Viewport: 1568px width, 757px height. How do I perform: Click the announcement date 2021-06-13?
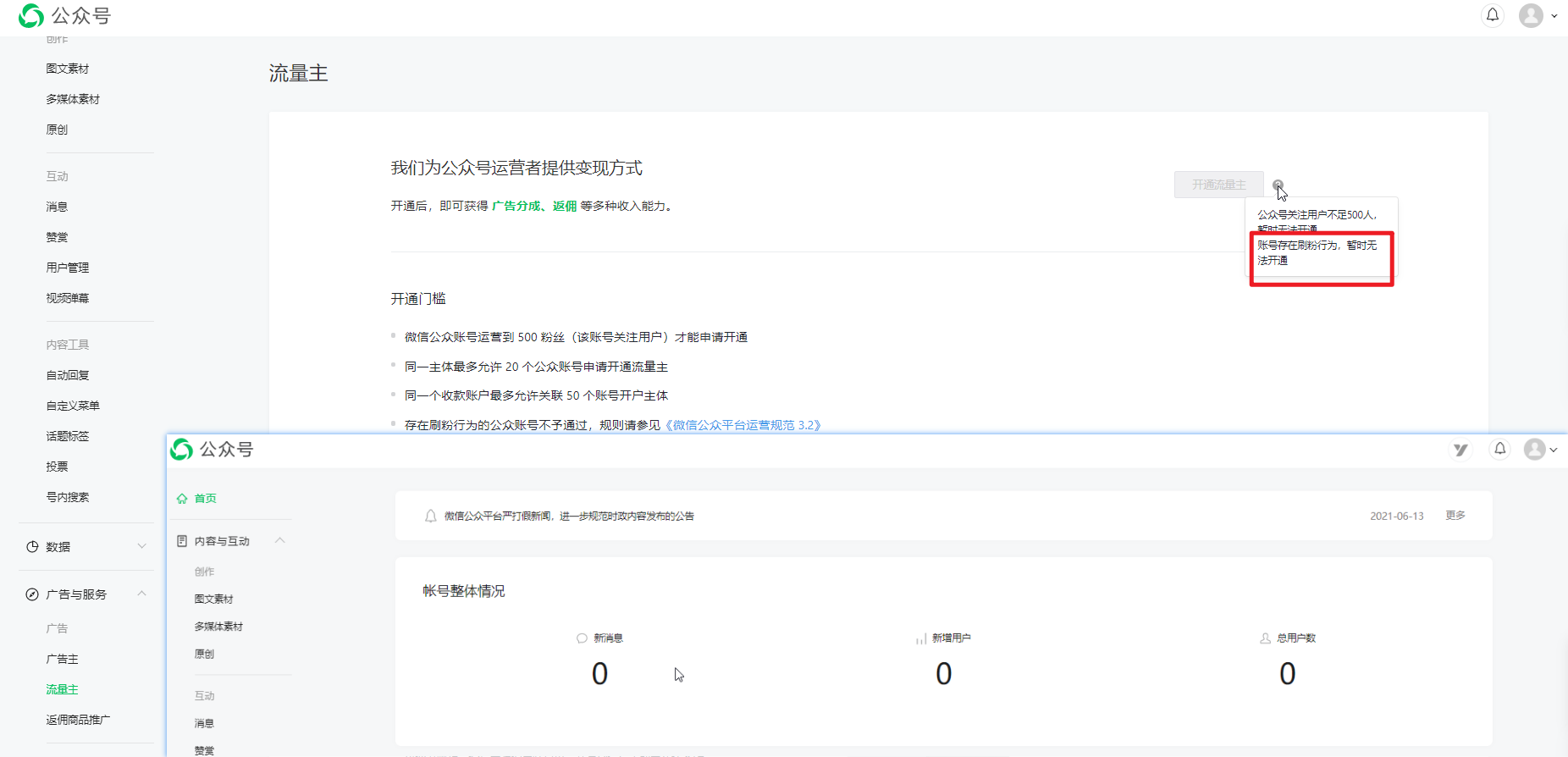click(x=1397, y=516)
